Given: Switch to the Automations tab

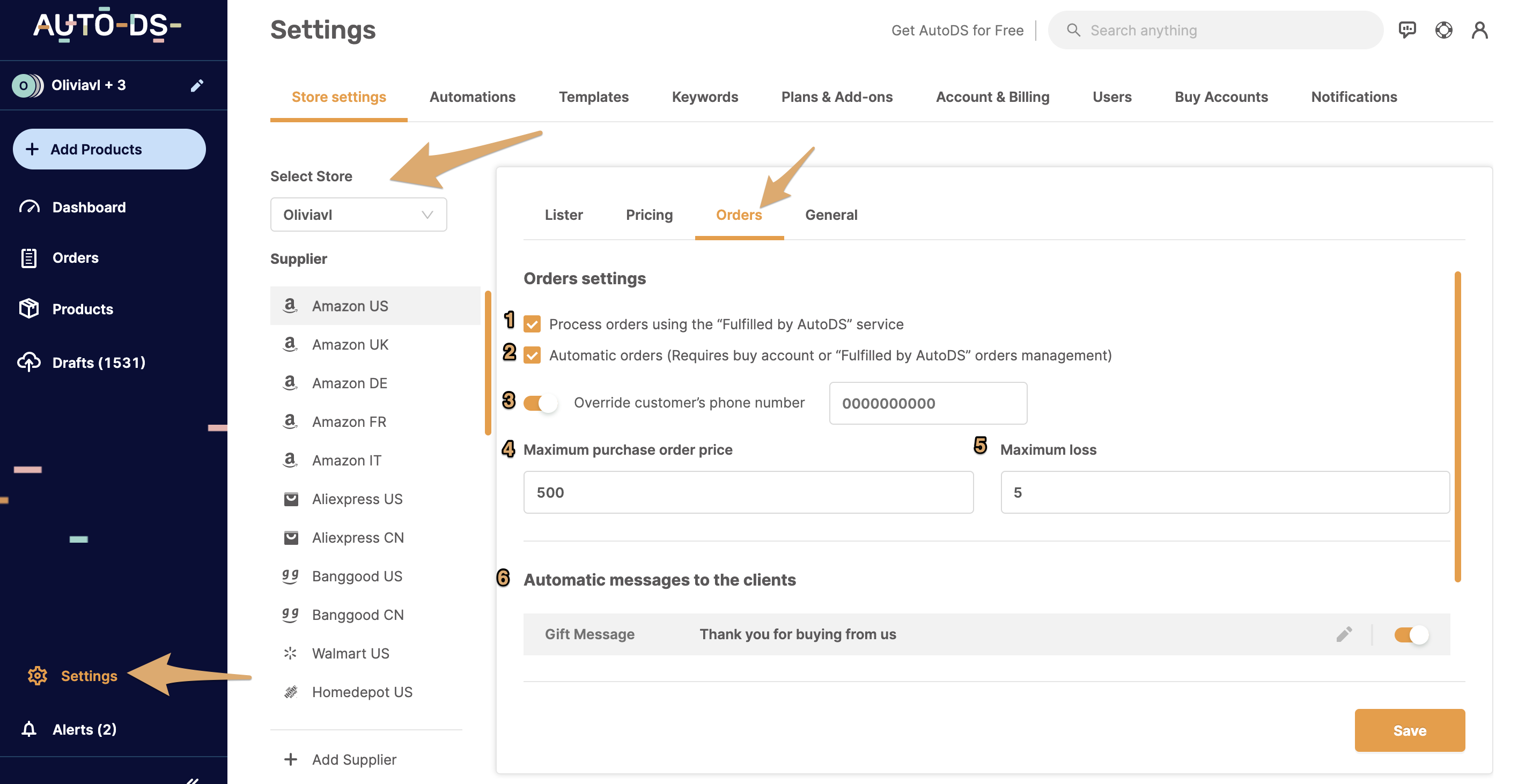Looking at the screenshot, I should click(x=472, y=97).
